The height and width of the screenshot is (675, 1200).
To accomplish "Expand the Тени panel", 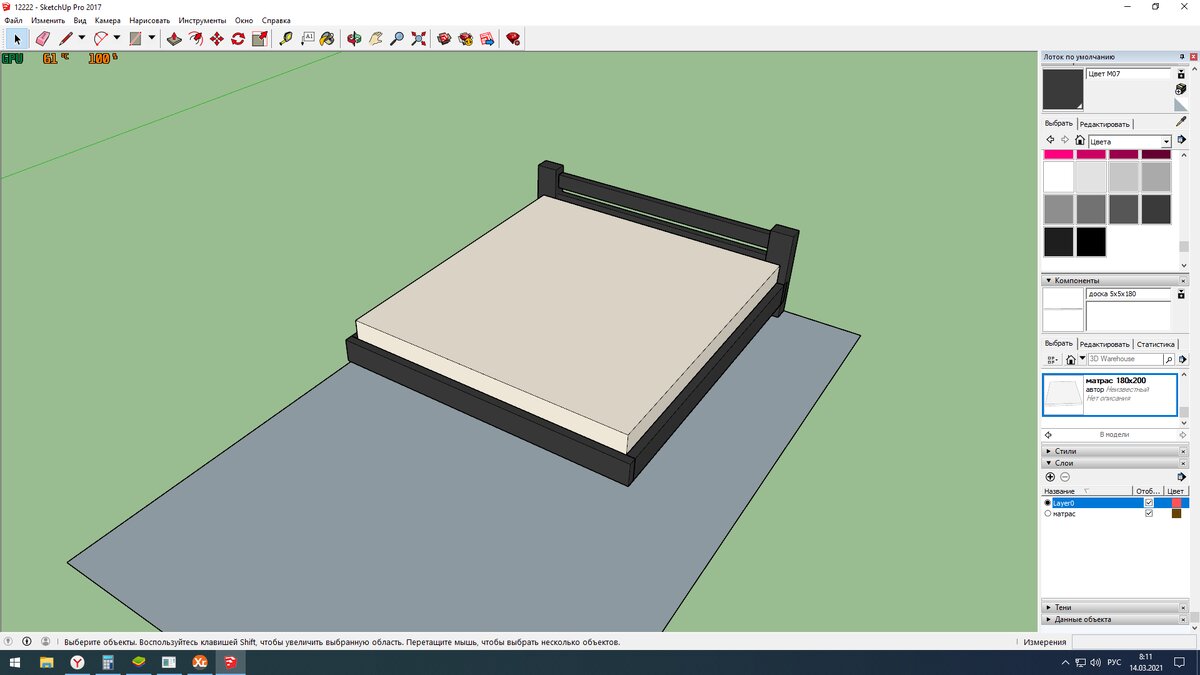I will point(1047,607).
